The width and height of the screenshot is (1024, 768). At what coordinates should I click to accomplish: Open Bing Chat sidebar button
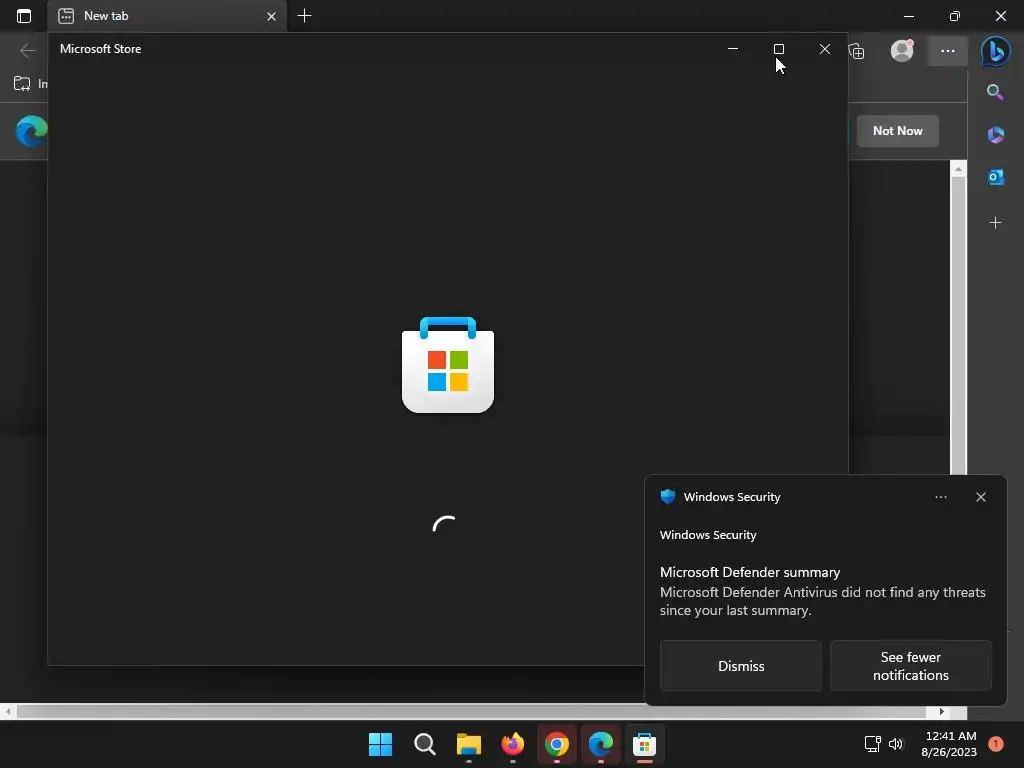[995, 51]
